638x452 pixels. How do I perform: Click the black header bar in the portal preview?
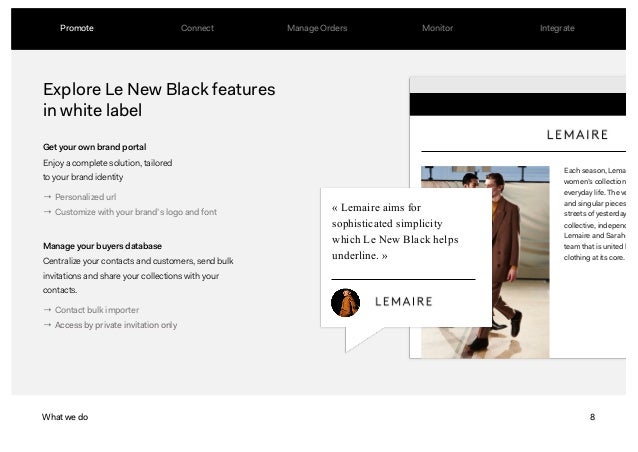click(x=518, y=105)
